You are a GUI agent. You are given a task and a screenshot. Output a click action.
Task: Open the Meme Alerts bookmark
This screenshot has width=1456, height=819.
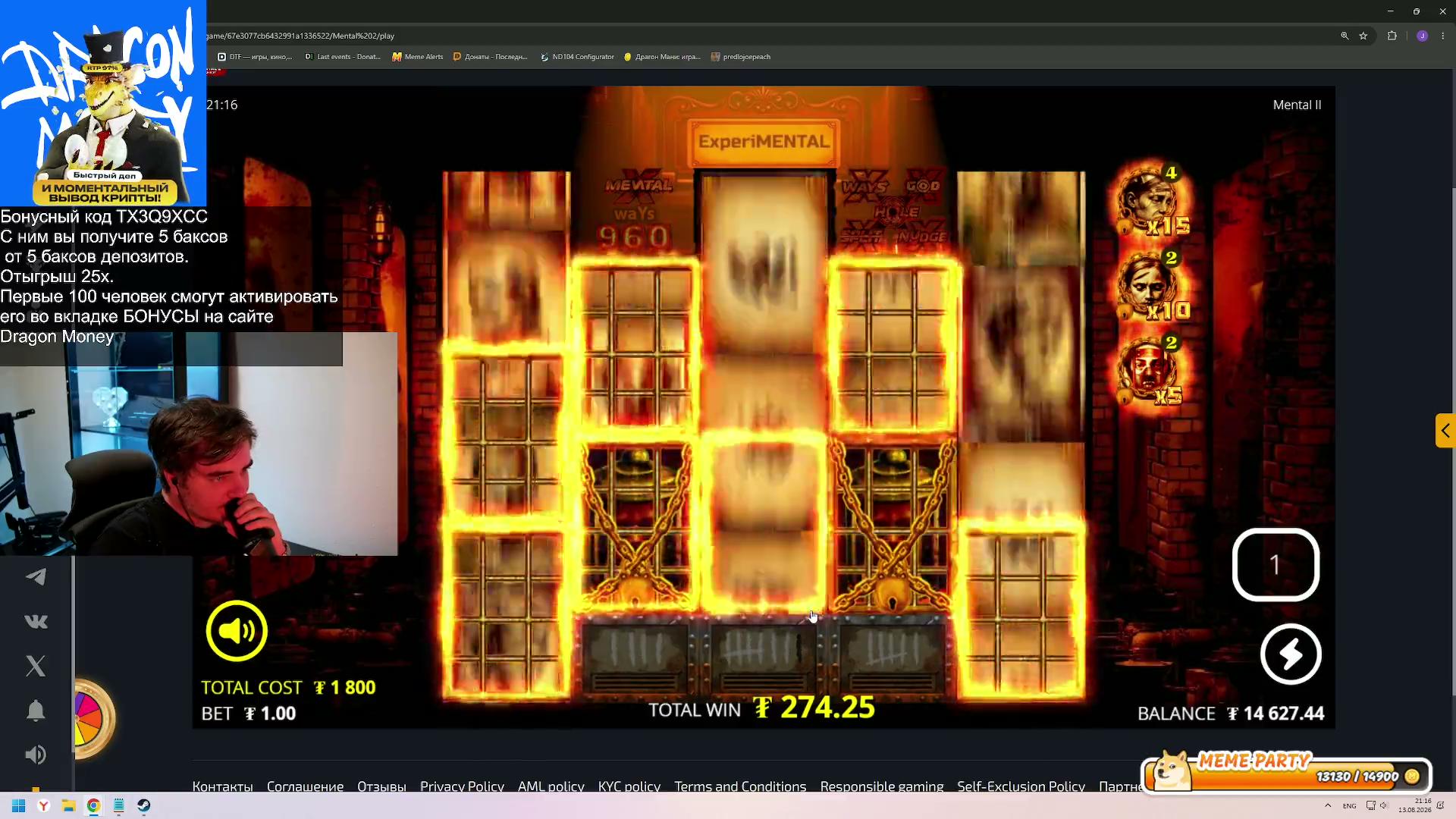[418, 57]
